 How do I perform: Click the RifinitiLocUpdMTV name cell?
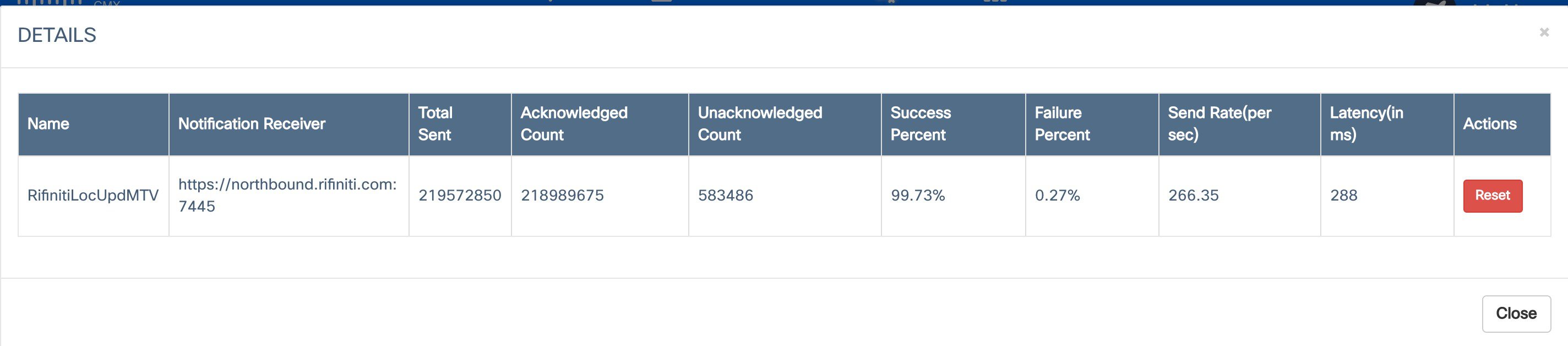click(x=93, y=196)
